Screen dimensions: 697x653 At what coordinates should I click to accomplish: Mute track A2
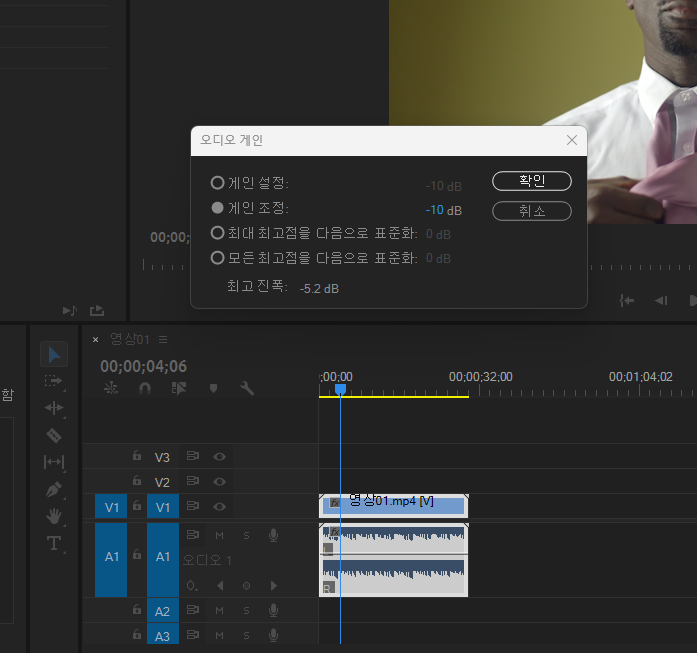pos(220,611)
